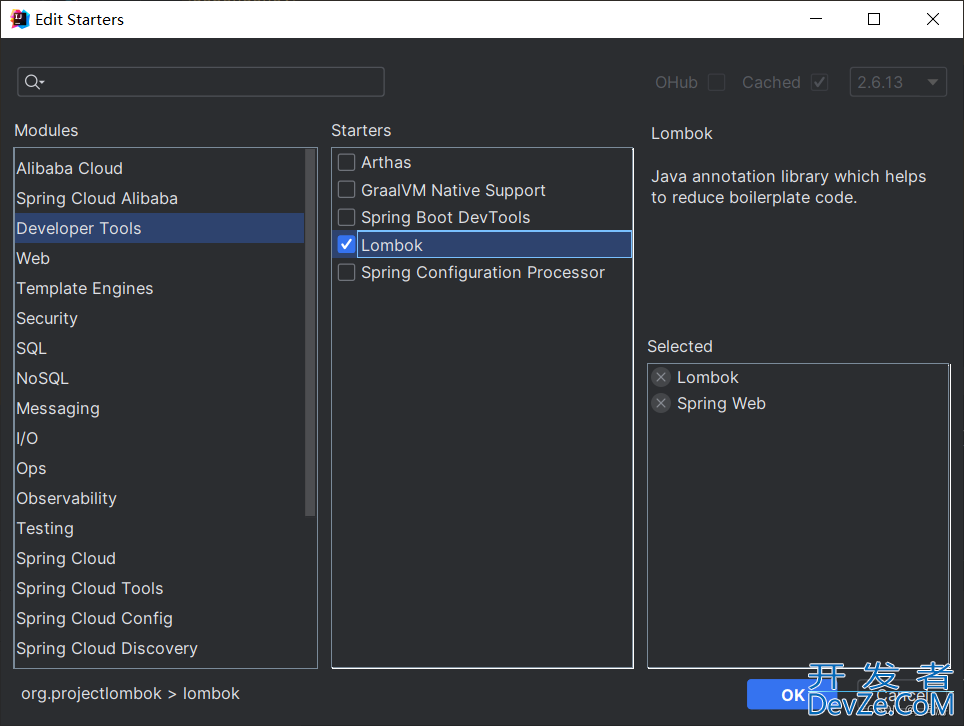
Task: Remove Spring Web from the Selected list
Action: 661,403
